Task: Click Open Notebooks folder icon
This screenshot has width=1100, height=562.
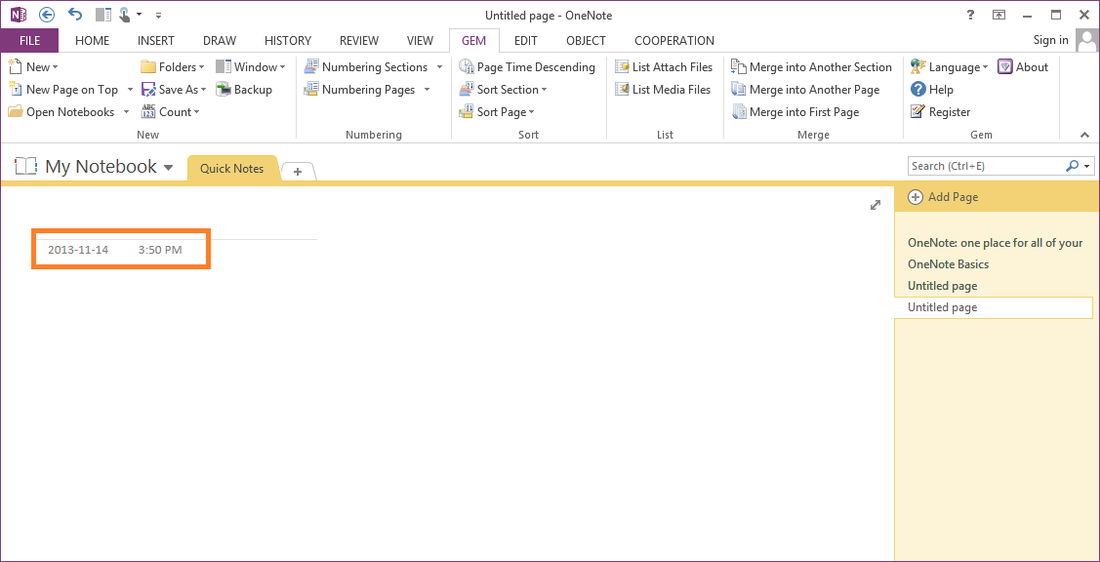Action: point(15,112)
